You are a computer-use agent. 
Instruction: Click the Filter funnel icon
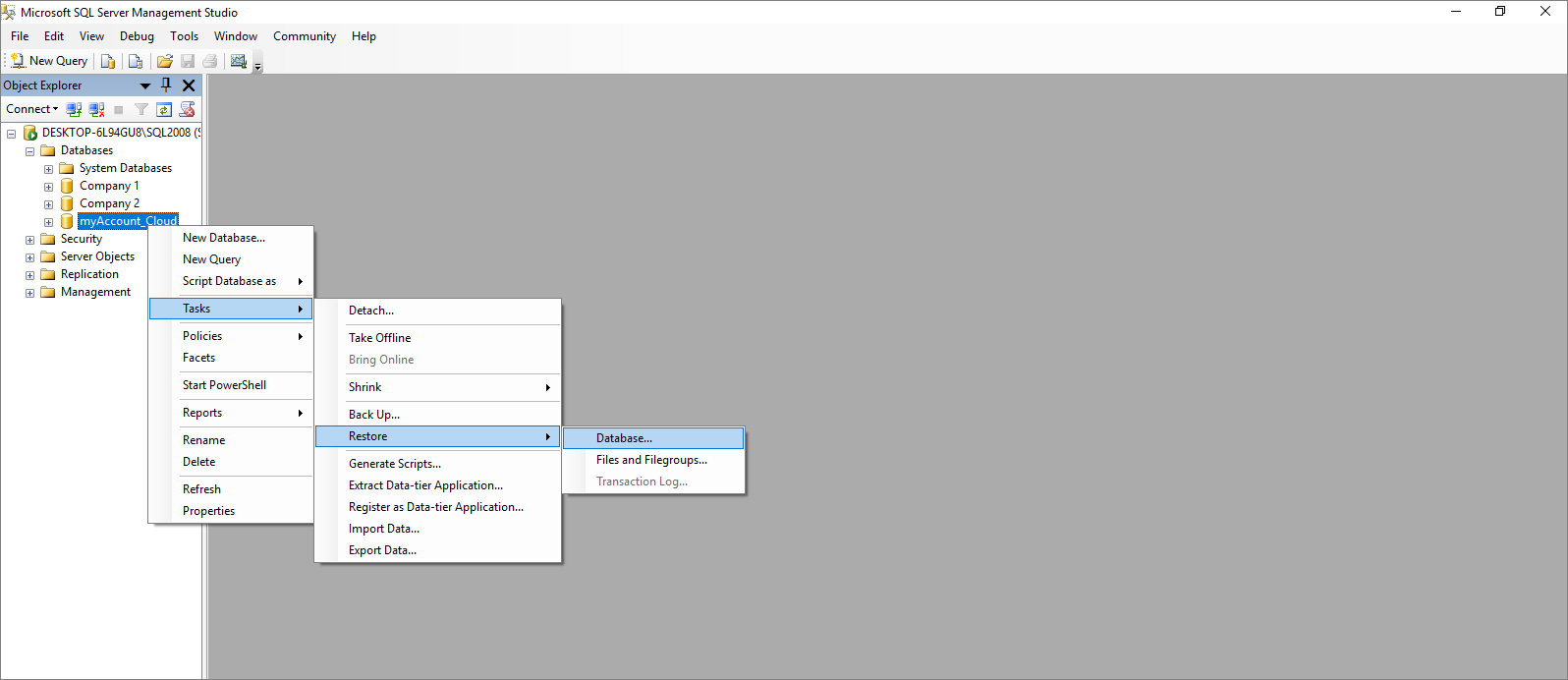(x=141, y=109)
